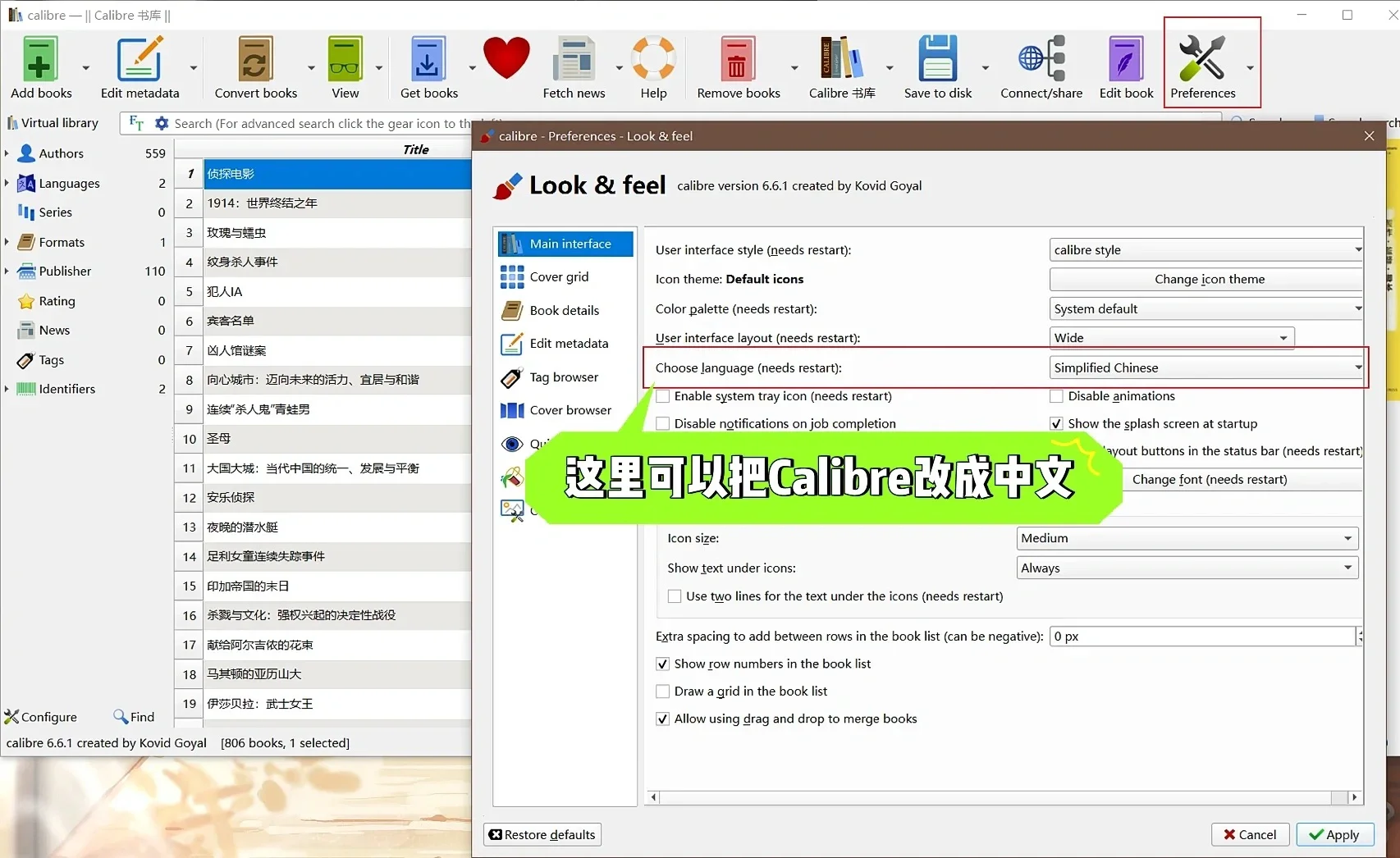Screen dimensions: 1400x858
Task: Uncheck Show the splash screen at startup
Action: (x=1057, y=424)
